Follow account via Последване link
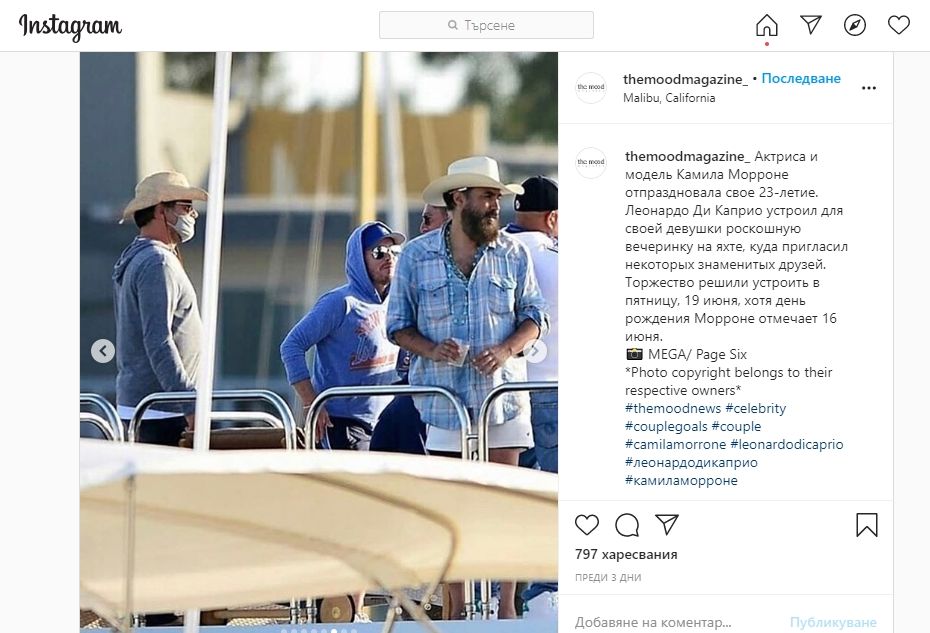The width and height of the screenshot is (930, 633). point(801,78)
